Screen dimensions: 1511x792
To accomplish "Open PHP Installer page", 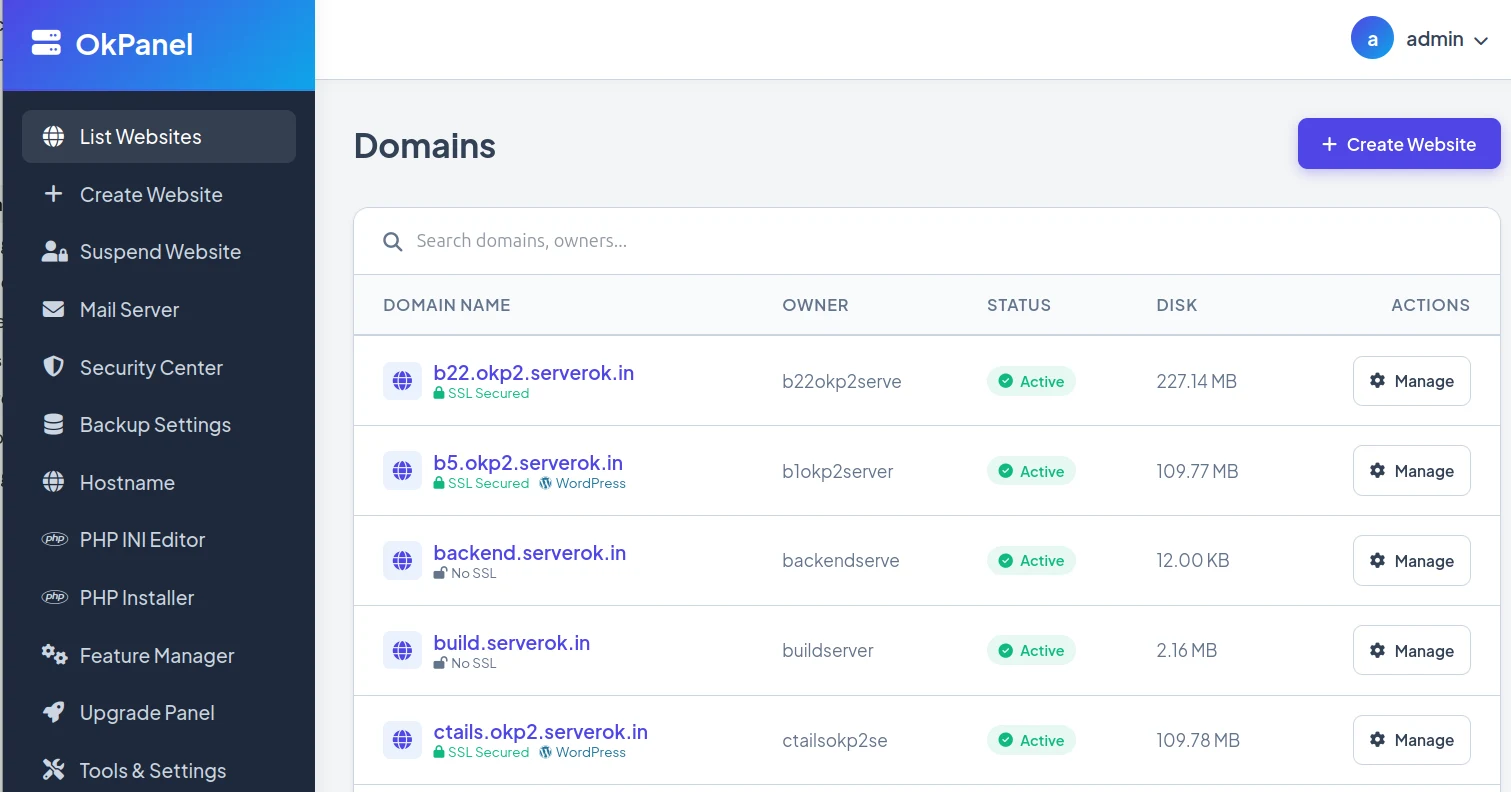I will (x=159, y=597).
